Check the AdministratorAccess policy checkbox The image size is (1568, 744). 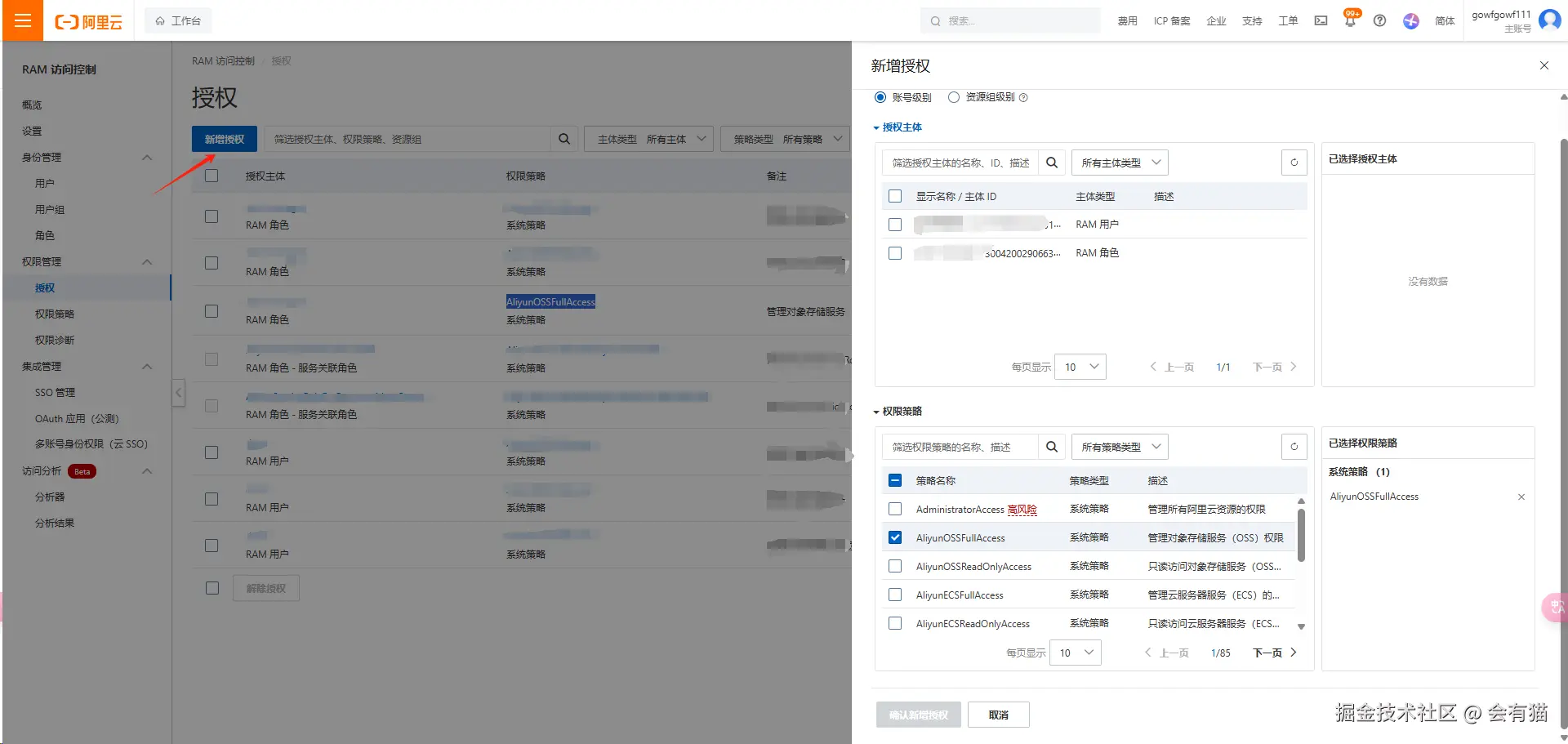(895, 509)
